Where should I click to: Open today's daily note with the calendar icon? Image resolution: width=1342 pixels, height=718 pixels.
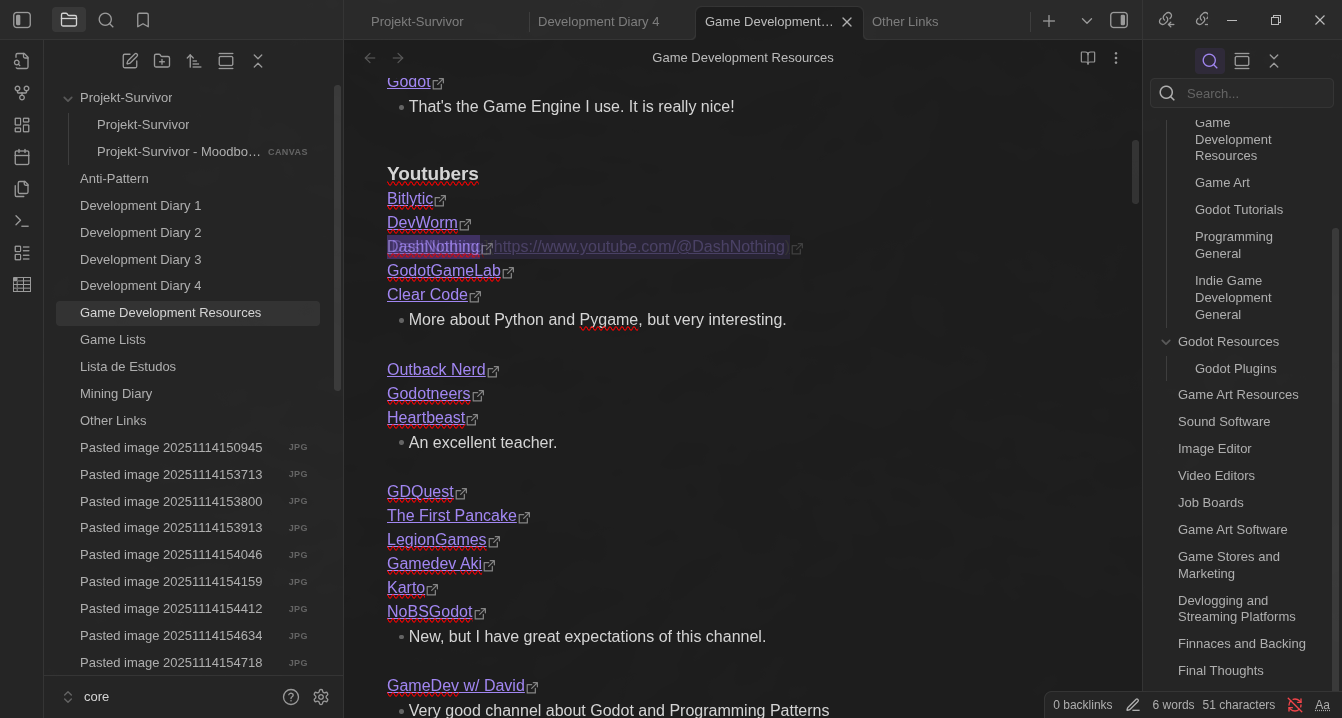coord(22,157)
